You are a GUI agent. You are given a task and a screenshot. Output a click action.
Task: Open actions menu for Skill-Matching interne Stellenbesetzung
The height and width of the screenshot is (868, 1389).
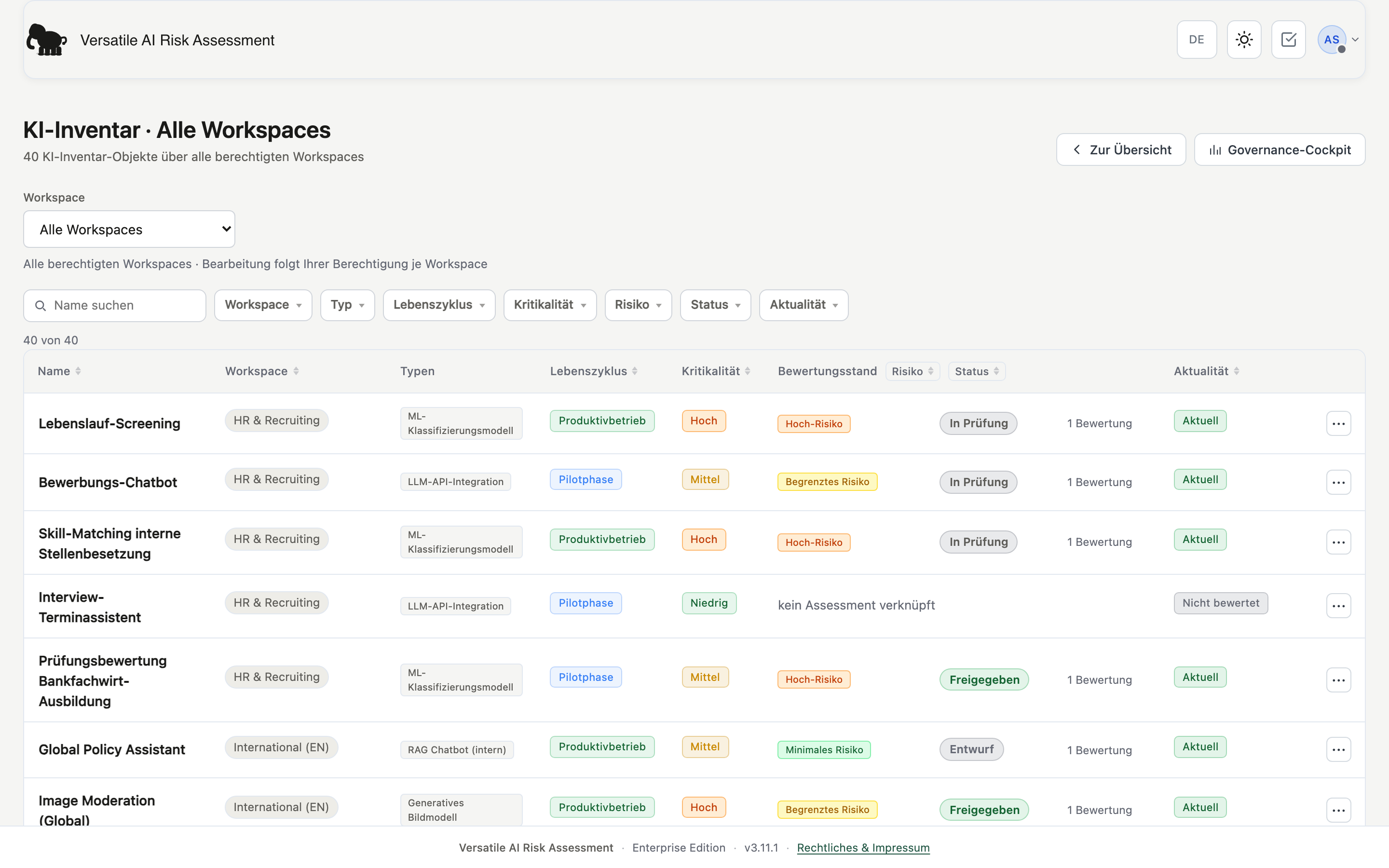(x=1338, y=542)
